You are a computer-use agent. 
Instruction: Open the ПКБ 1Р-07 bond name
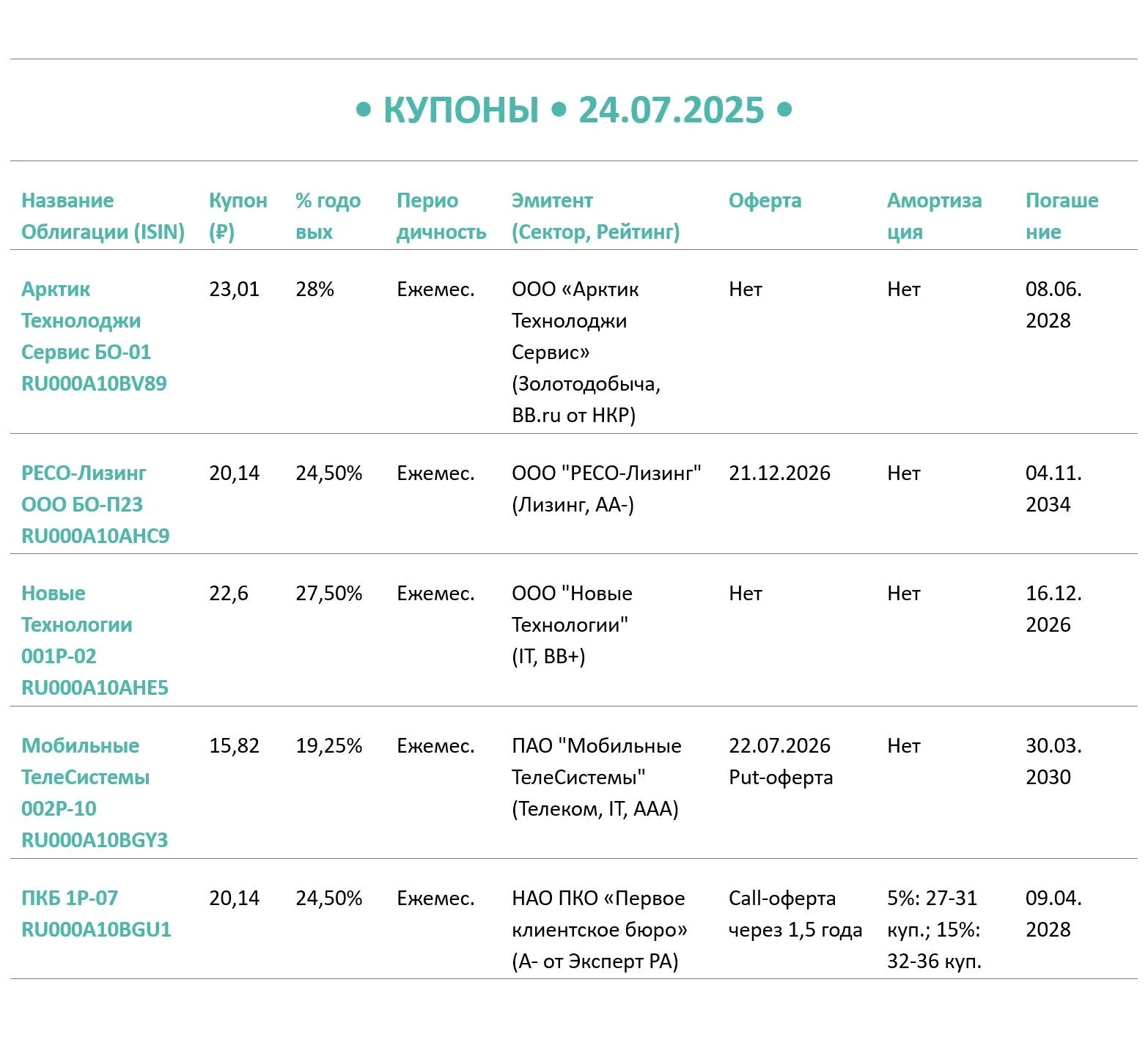tap(96, 914)
